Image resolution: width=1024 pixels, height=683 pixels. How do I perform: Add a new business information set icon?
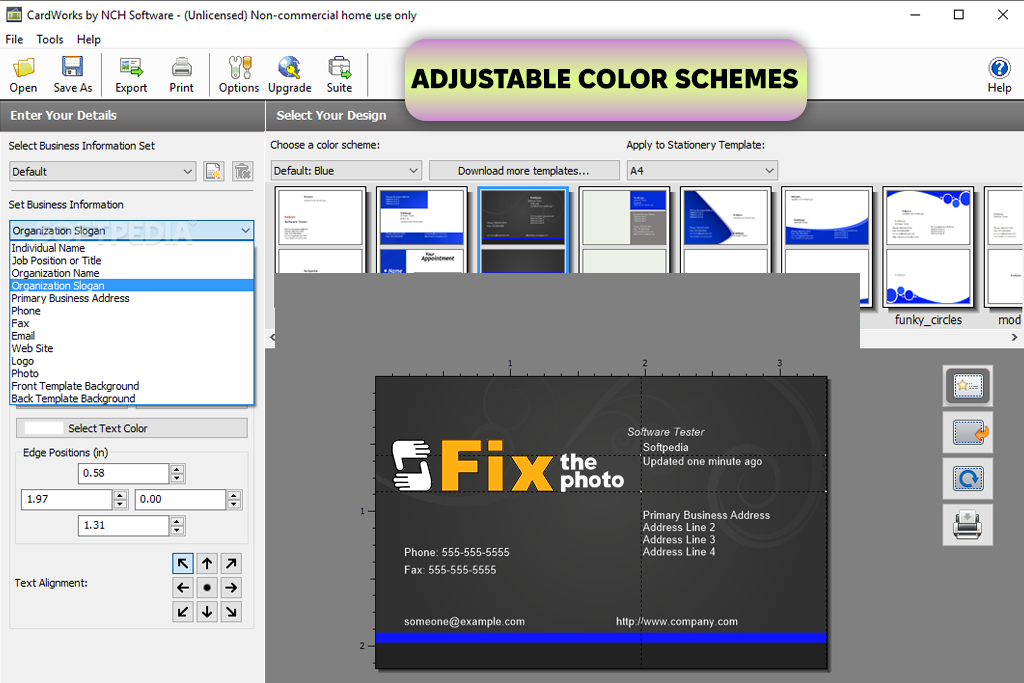214,171
